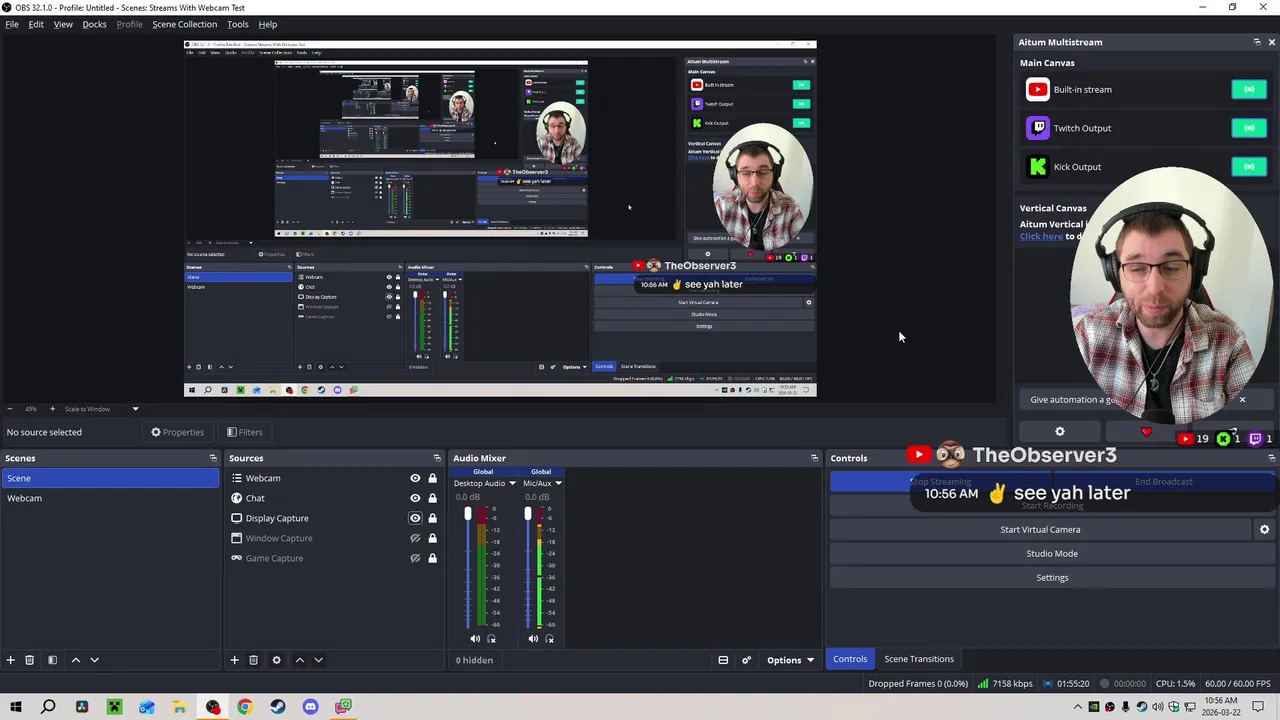Open Desktop Audio dropdown arrow
The width and height of the screenshot is (1280, 720).
512,484
